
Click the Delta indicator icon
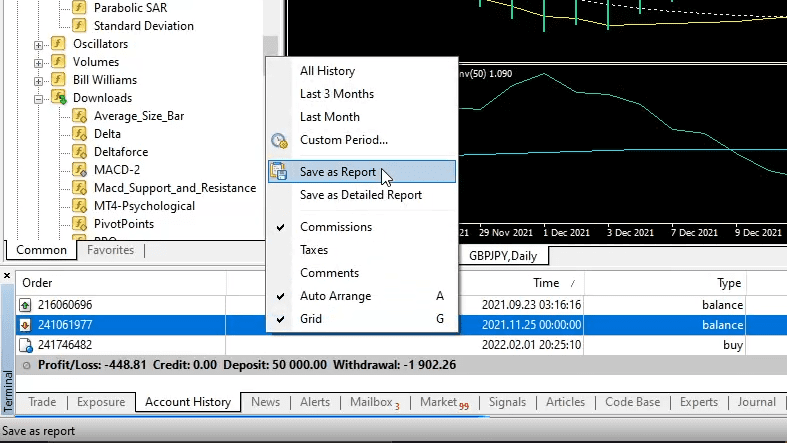80,134
